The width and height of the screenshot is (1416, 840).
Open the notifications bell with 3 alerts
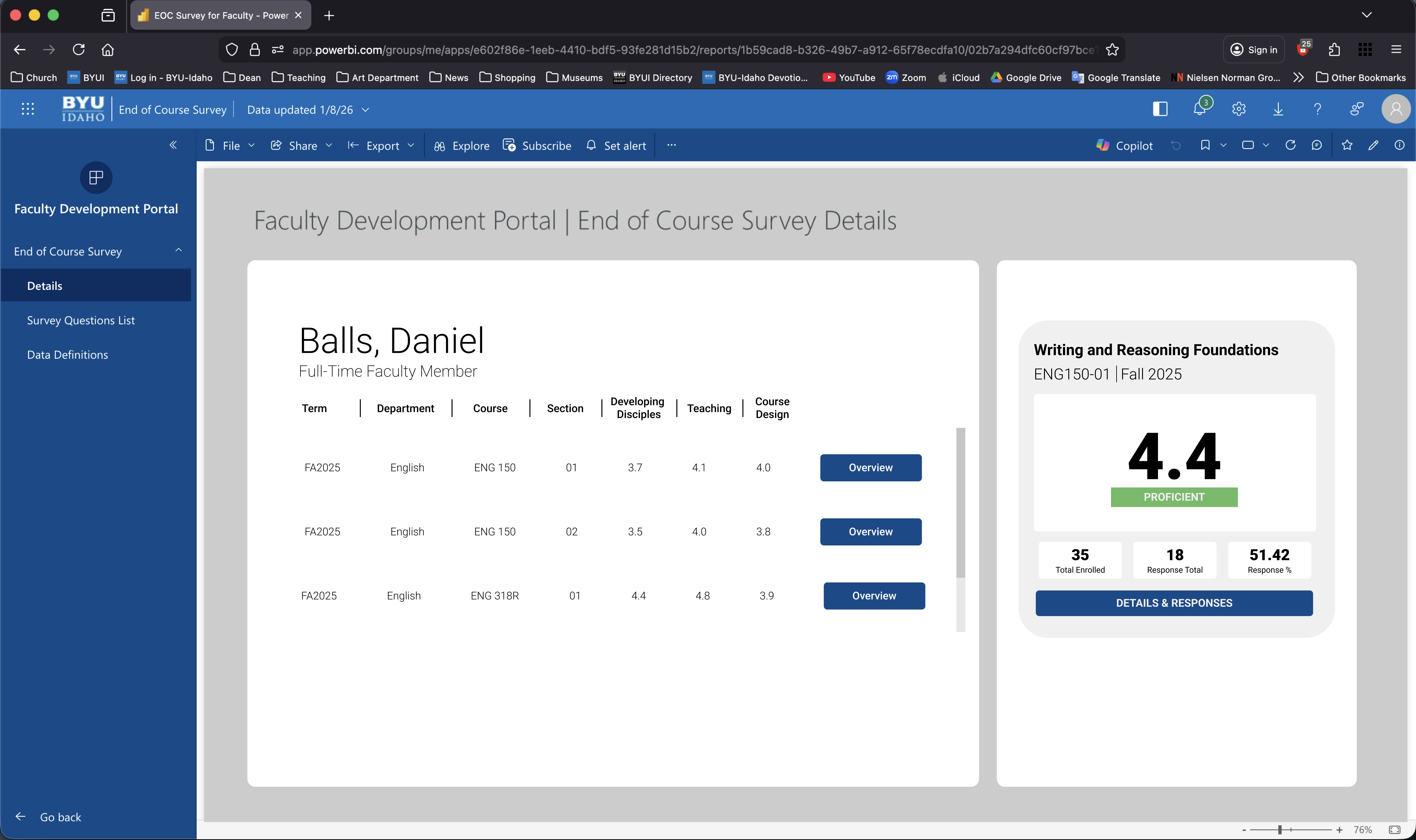pos(1200,109)
